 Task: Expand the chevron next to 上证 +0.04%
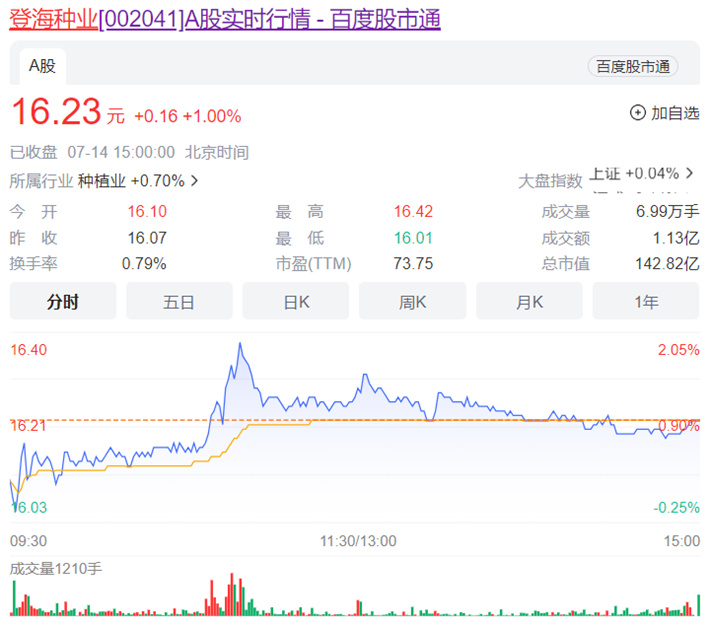tap(689, 173)
